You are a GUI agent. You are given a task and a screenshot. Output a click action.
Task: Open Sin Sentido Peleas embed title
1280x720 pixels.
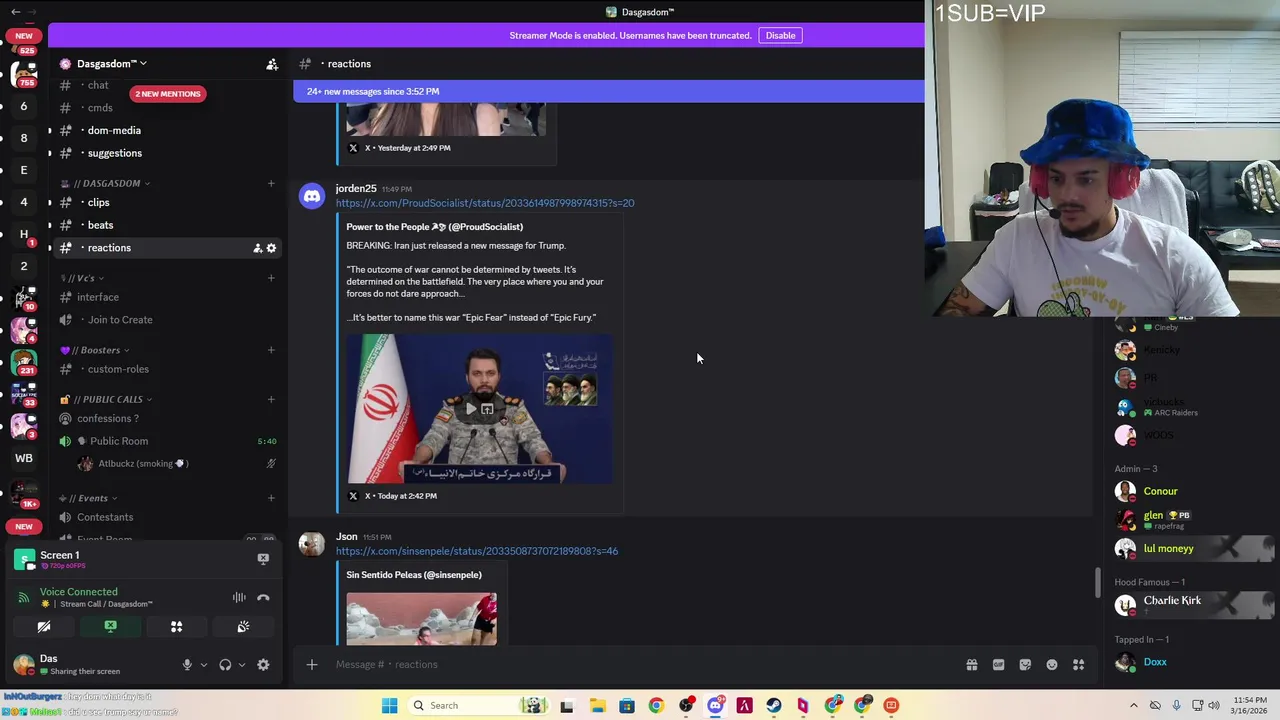414,575
